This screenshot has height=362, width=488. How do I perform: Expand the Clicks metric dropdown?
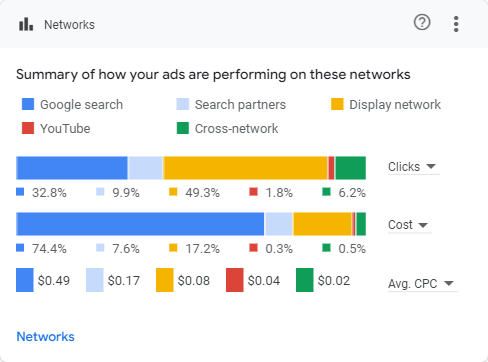pyautogui.click(x=413, y=167)
